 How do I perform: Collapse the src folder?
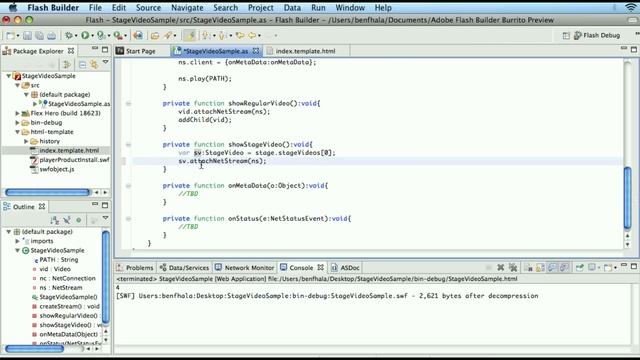[x=18, y=85]
